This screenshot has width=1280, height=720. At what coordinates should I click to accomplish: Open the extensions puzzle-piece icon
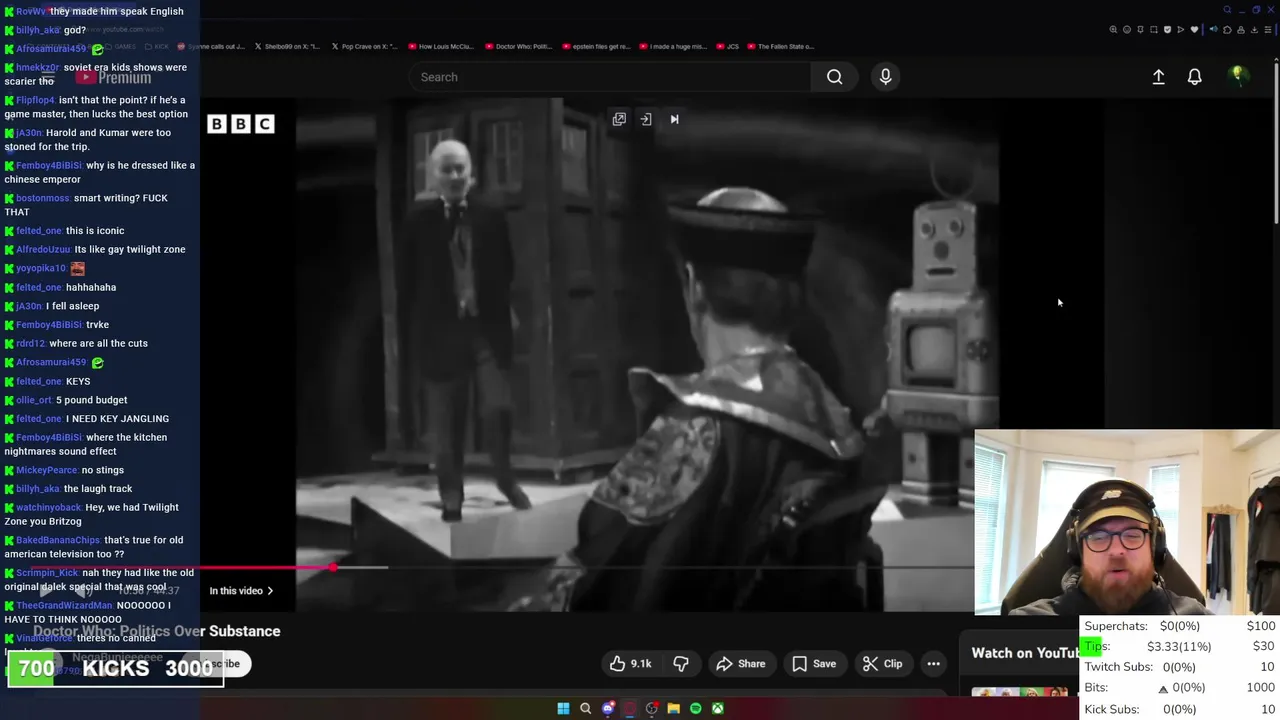[x=1227, y=30]
